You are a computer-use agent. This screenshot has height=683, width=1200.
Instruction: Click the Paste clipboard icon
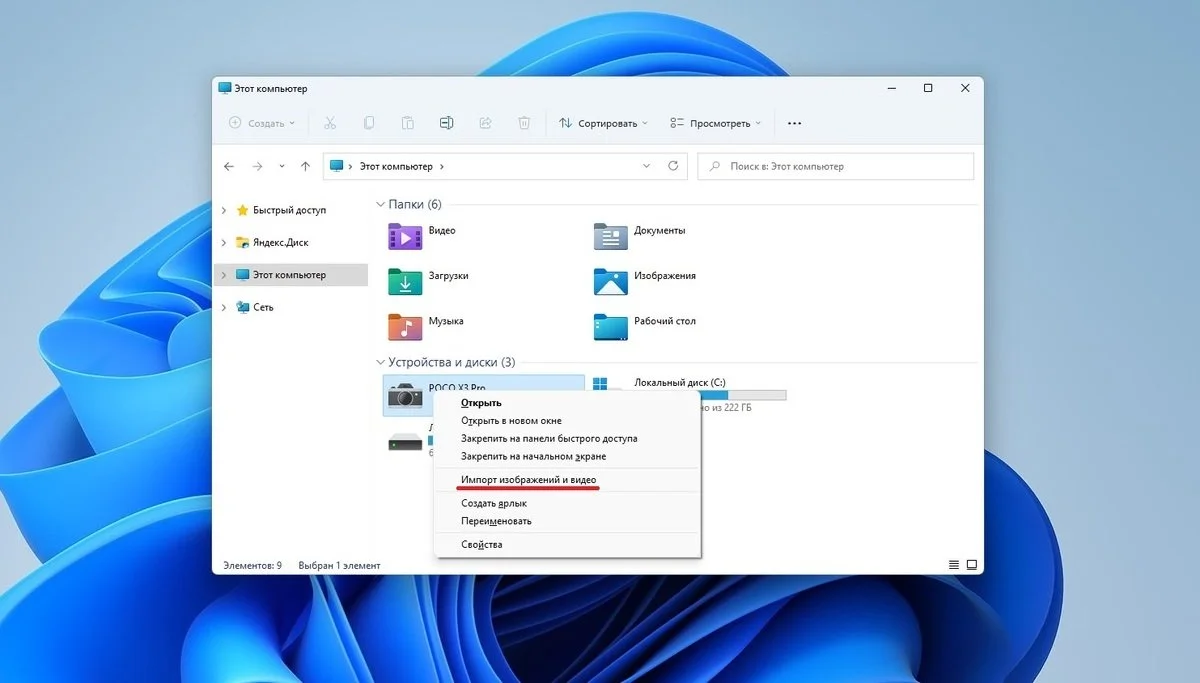click(408, 123)
